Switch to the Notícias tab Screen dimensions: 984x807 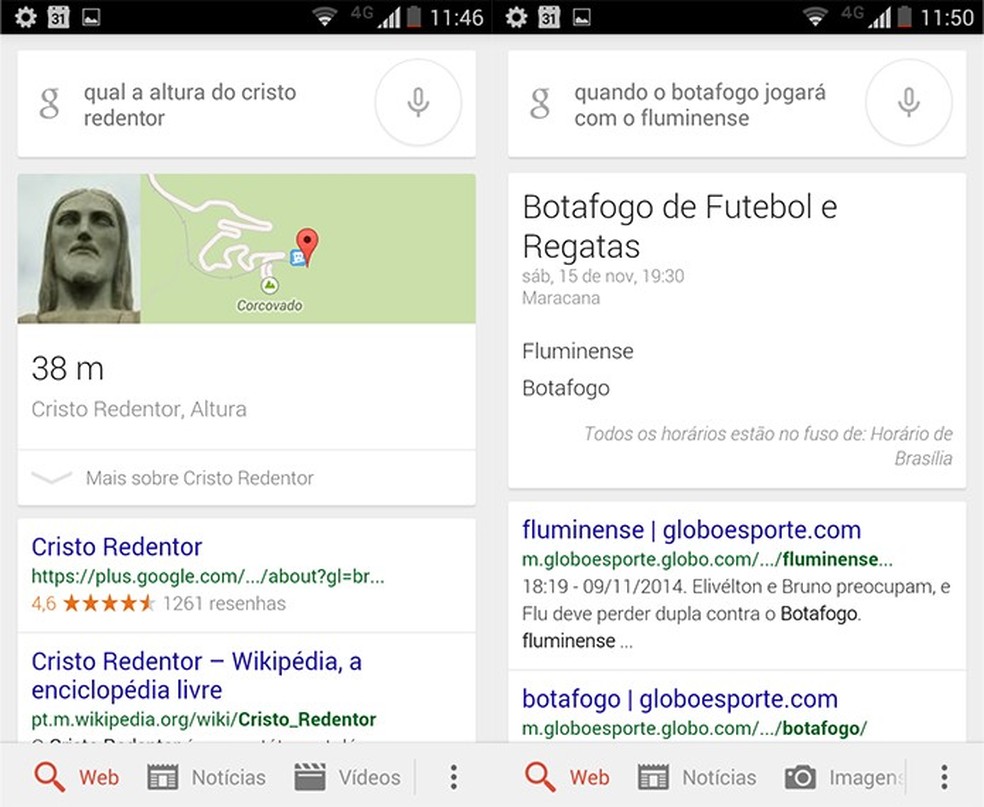pyautogui.click(x=225, y=777)
